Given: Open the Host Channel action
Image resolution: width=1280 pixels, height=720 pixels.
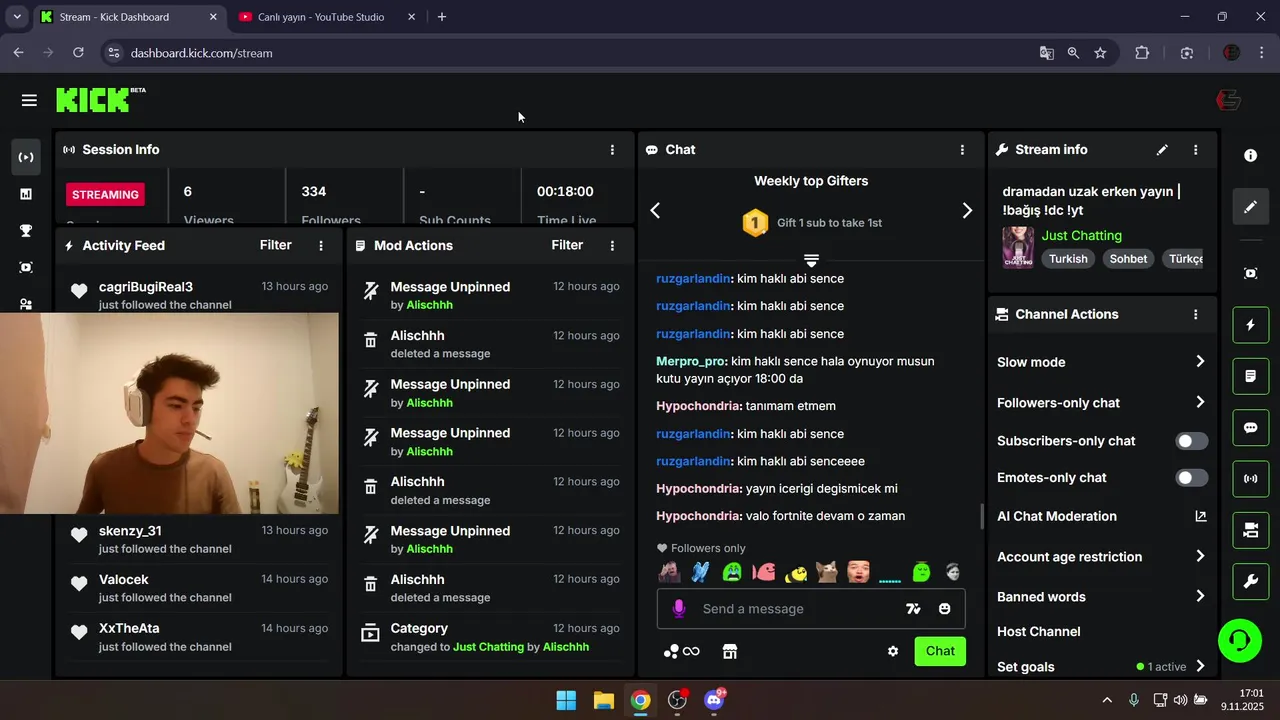Looking at the screenshot, I should click(x=1039, y=631).
